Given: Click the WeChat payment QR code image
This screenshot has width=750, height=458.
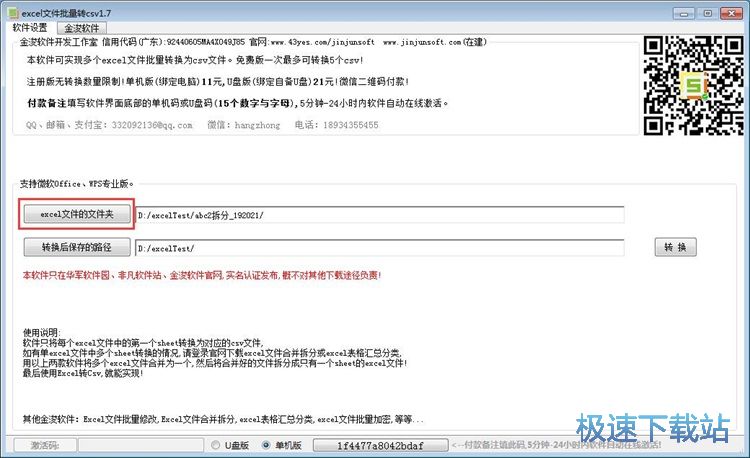Looking at the screenshot, I should point(693,86).
